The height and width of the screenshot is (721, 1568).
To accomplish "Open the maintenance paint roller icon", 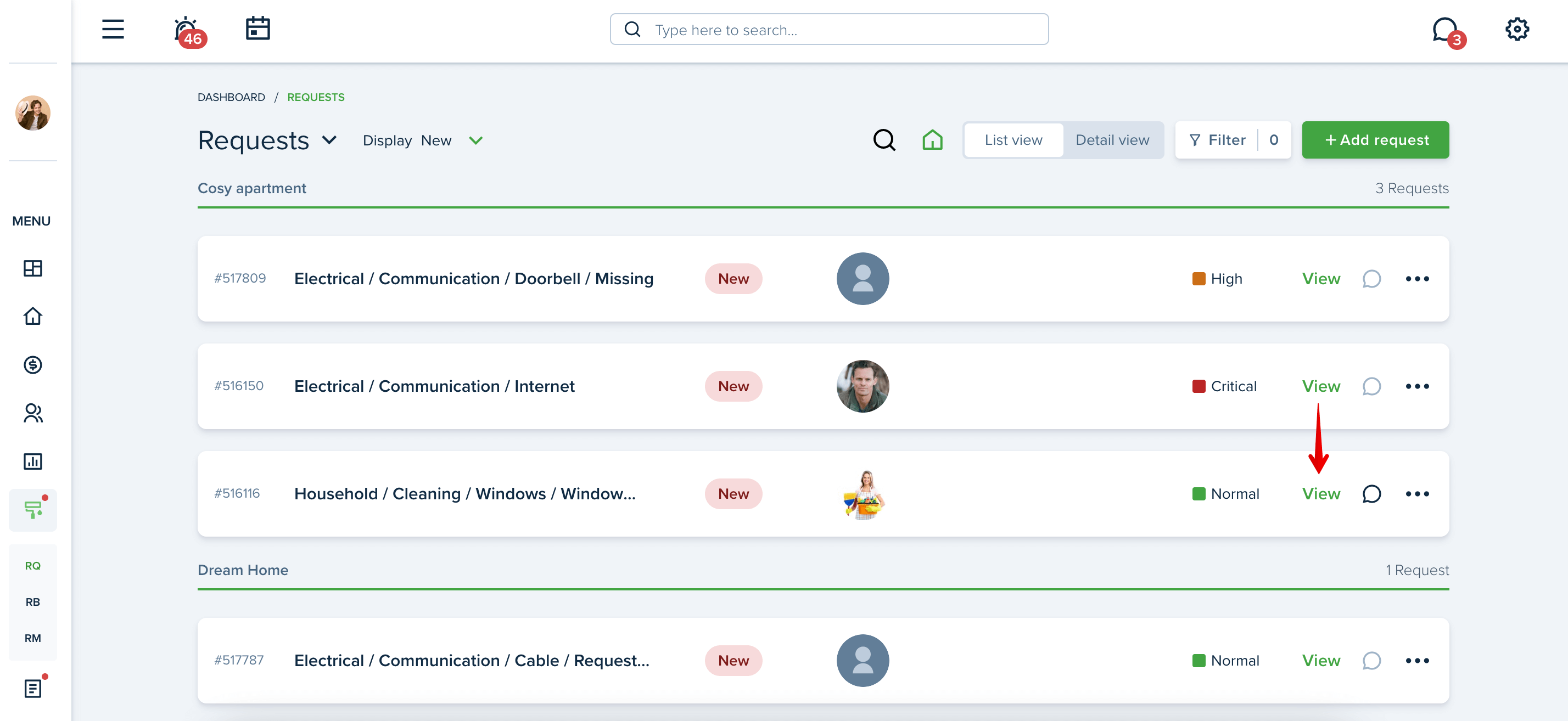I will click(x=33, y=510).
